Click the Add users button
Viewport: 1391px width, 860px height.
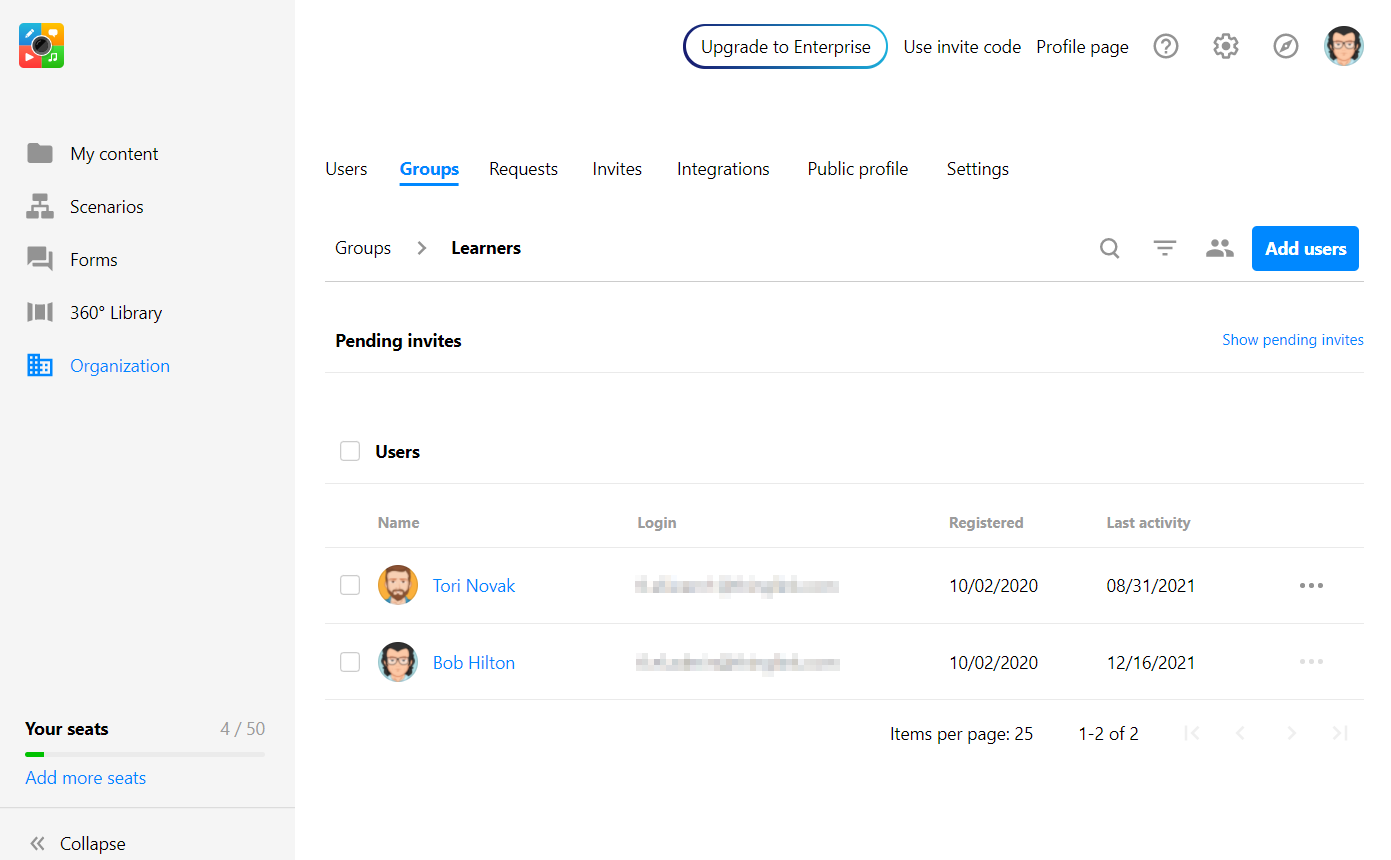click(1305, 248)
